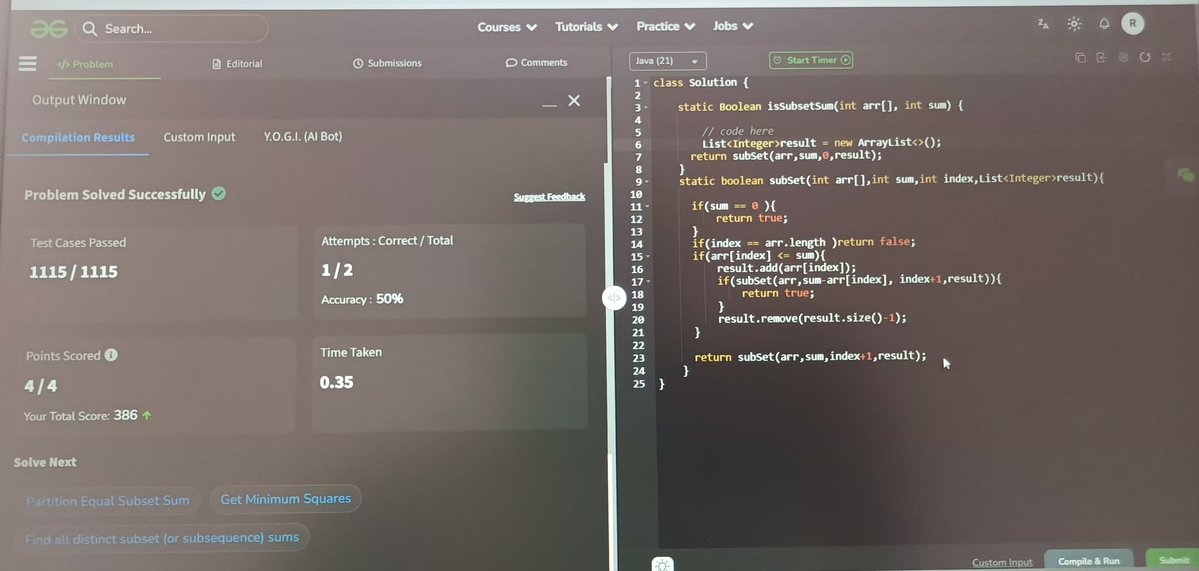
Task: Click code line 'class Solution {'
Action: click(x=700, y=83)
